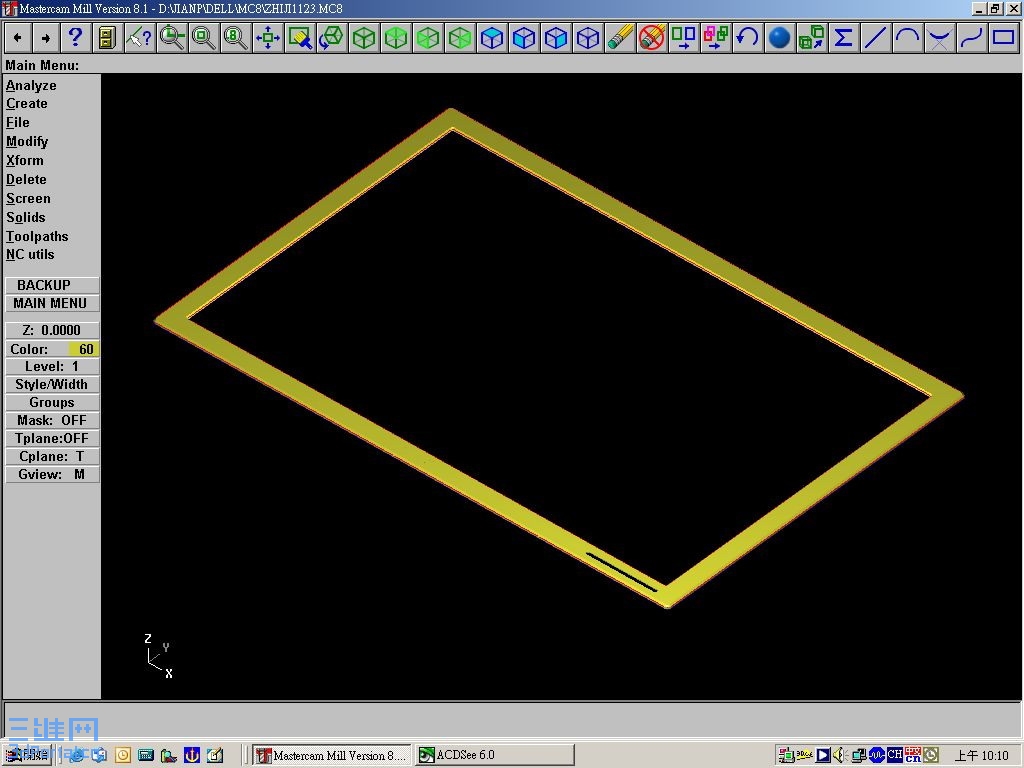
Task: Open the Style/Width settings
Action: pyautogui.click(x=52, y=385)
